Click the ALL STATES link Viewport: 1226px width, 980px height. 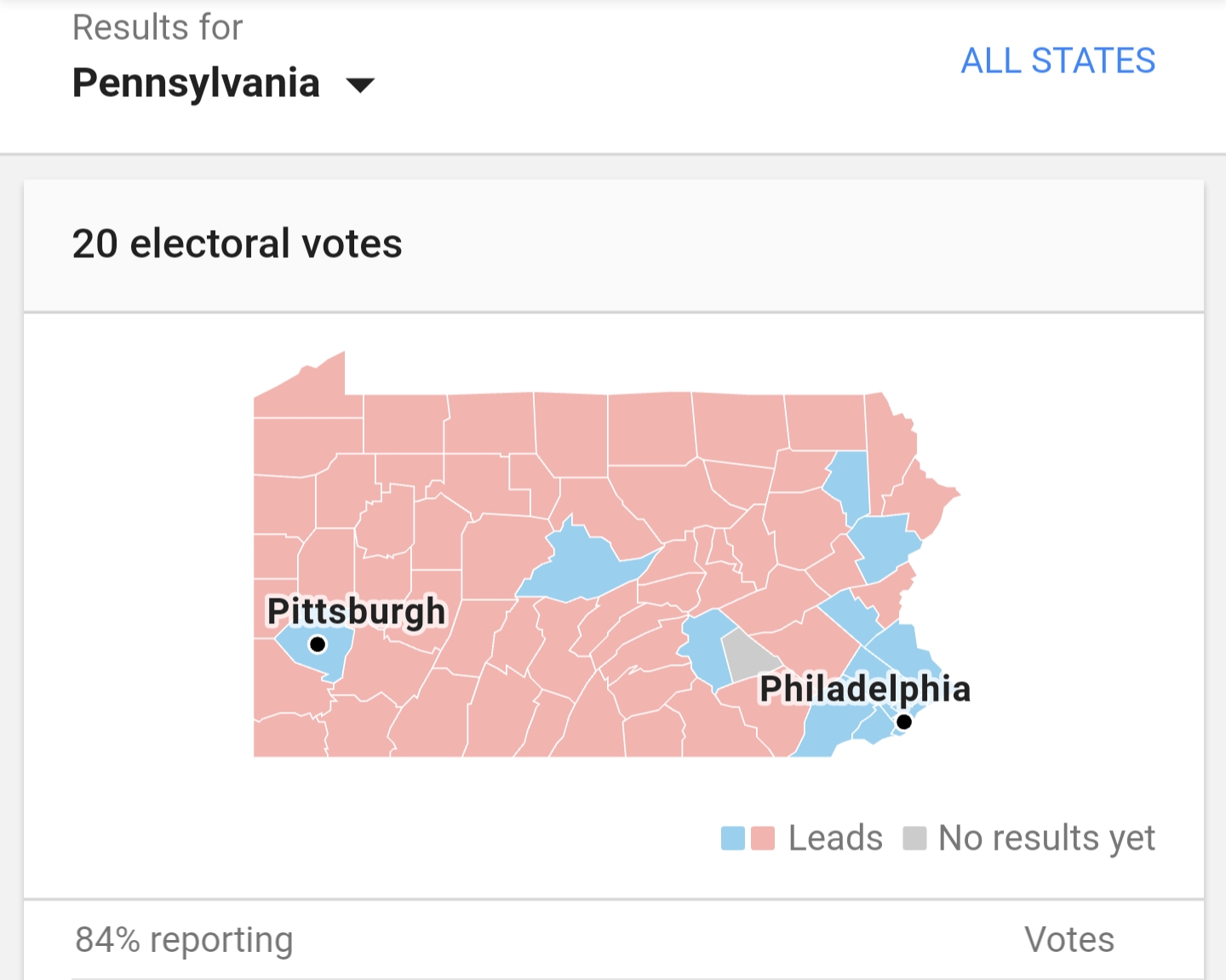1057,60
